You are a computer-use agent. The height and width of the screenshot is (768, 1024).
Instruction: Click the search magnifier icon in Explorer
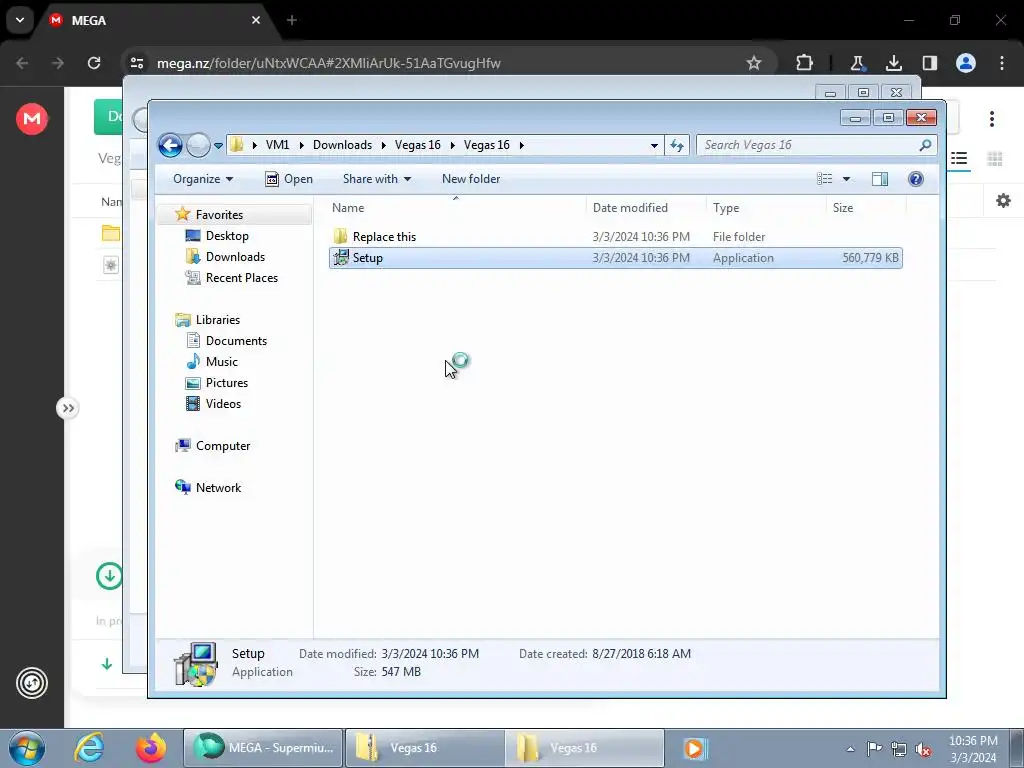(925, 145)
